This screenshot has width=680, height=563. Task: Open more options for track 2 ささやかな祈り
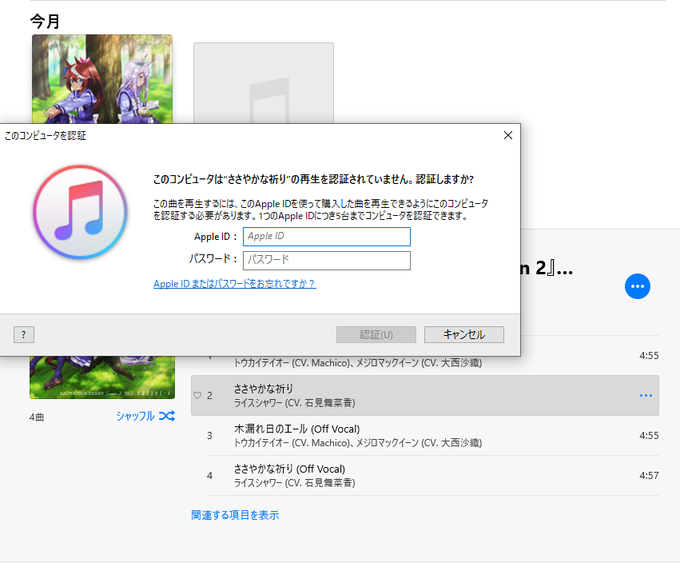646,395
